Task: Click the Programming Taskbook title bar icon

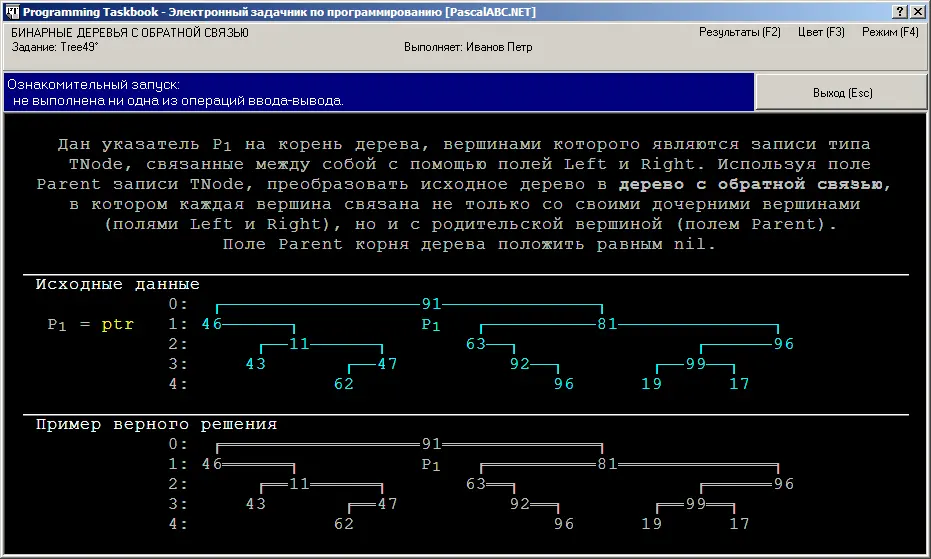Action: (10, 10)
